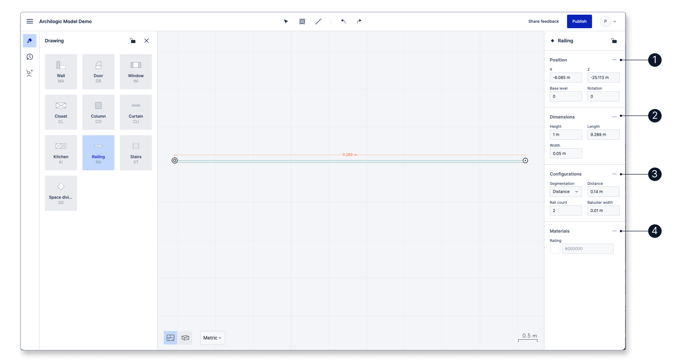This screenshot has width=688, height=362.
Task: Select the Stairs drawing tool
Action: (136, 153)
